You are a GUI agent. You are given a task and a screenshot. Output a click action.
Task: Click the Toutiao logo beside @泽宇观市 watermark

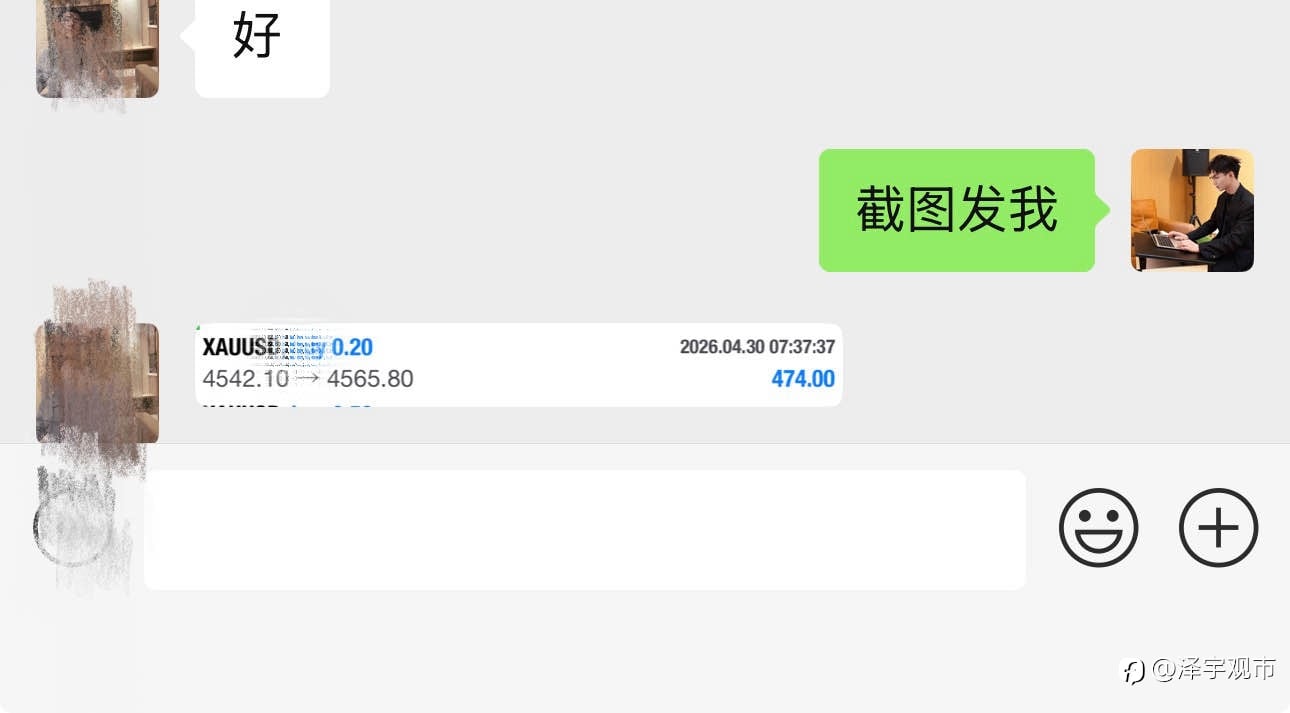pos(1134,671)
